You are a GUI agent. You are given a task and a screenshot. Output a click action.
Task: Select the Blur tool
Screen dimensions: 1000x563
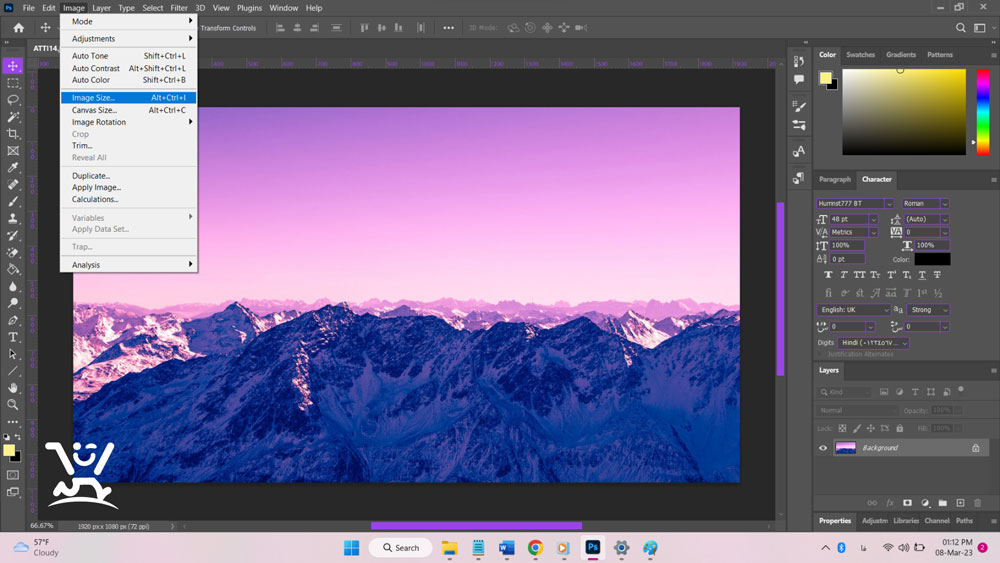click(x=13, y=286)
